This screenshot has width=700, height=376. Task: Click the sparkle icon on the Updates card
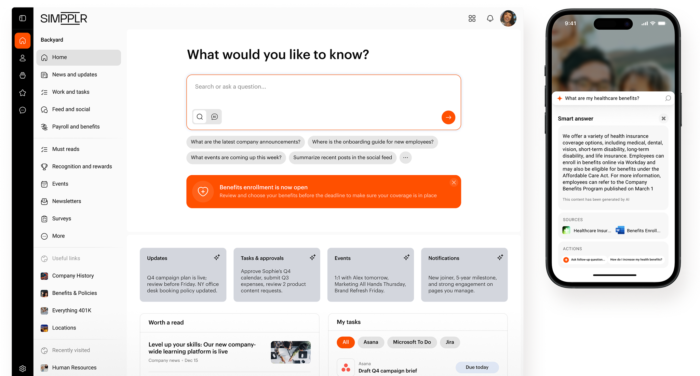coord(217,257)
